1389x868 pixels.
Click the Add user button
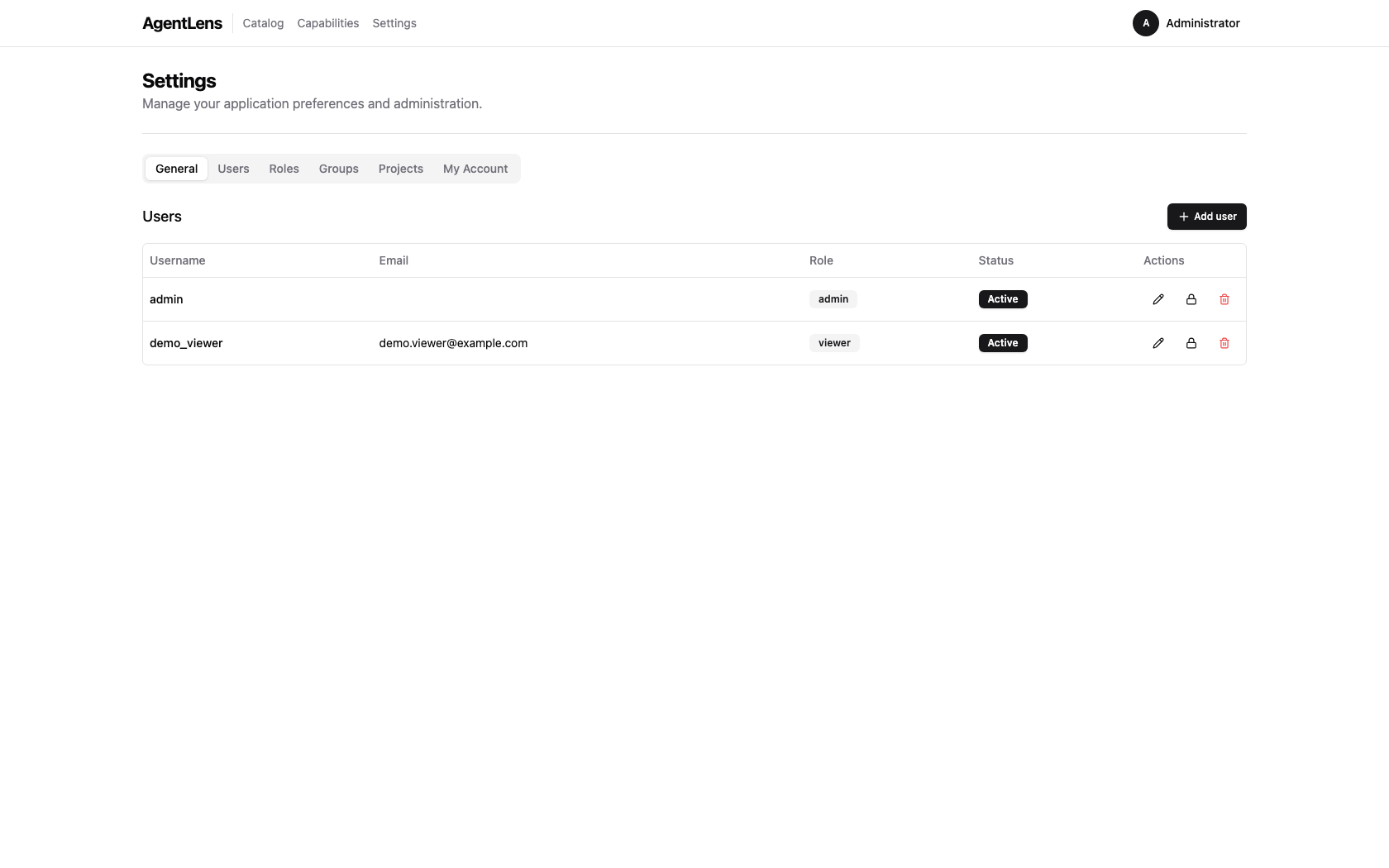pos(1206,217)
